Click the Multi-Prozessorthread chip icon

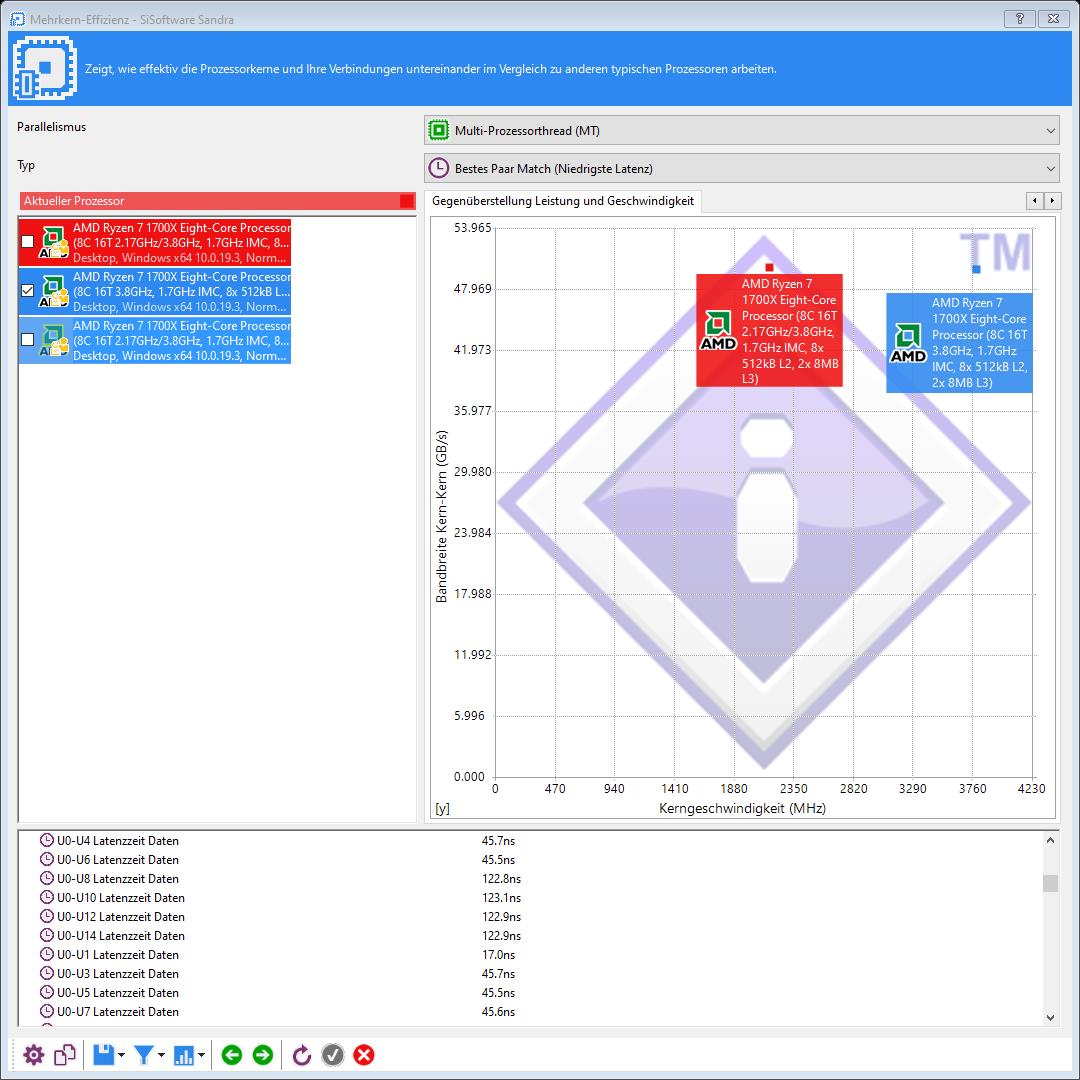click(438, 130)
